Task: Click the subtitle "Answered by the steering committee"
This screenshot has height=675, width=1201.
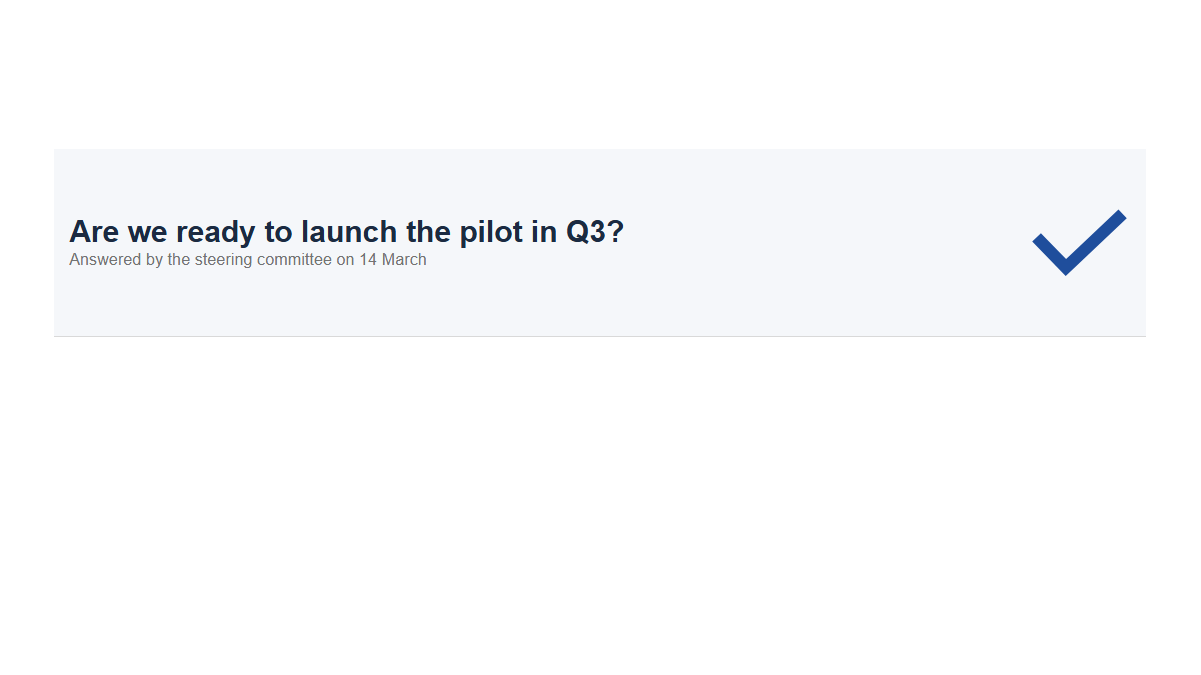Action: [200, 260]
